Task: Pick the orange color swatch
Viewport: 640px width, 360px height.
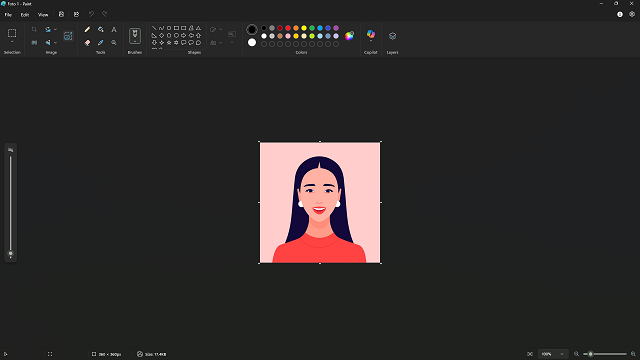Action: tap(296, 28)
